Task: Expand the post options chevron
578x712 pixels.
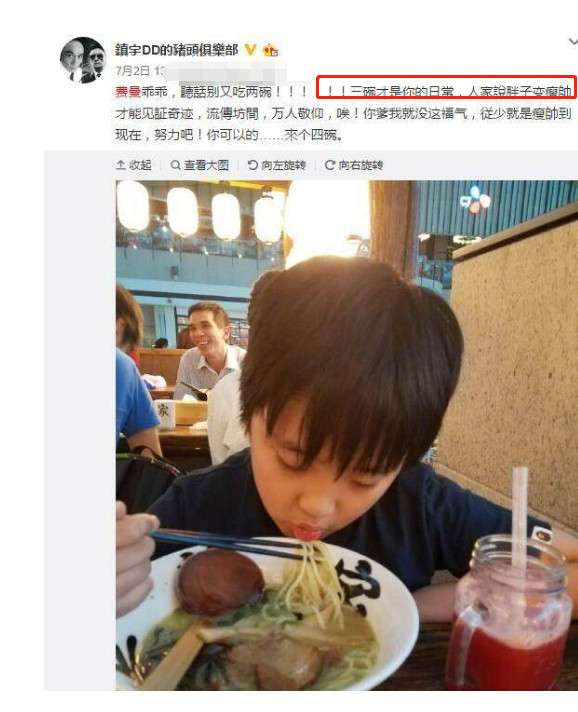Action: point(573,42)
